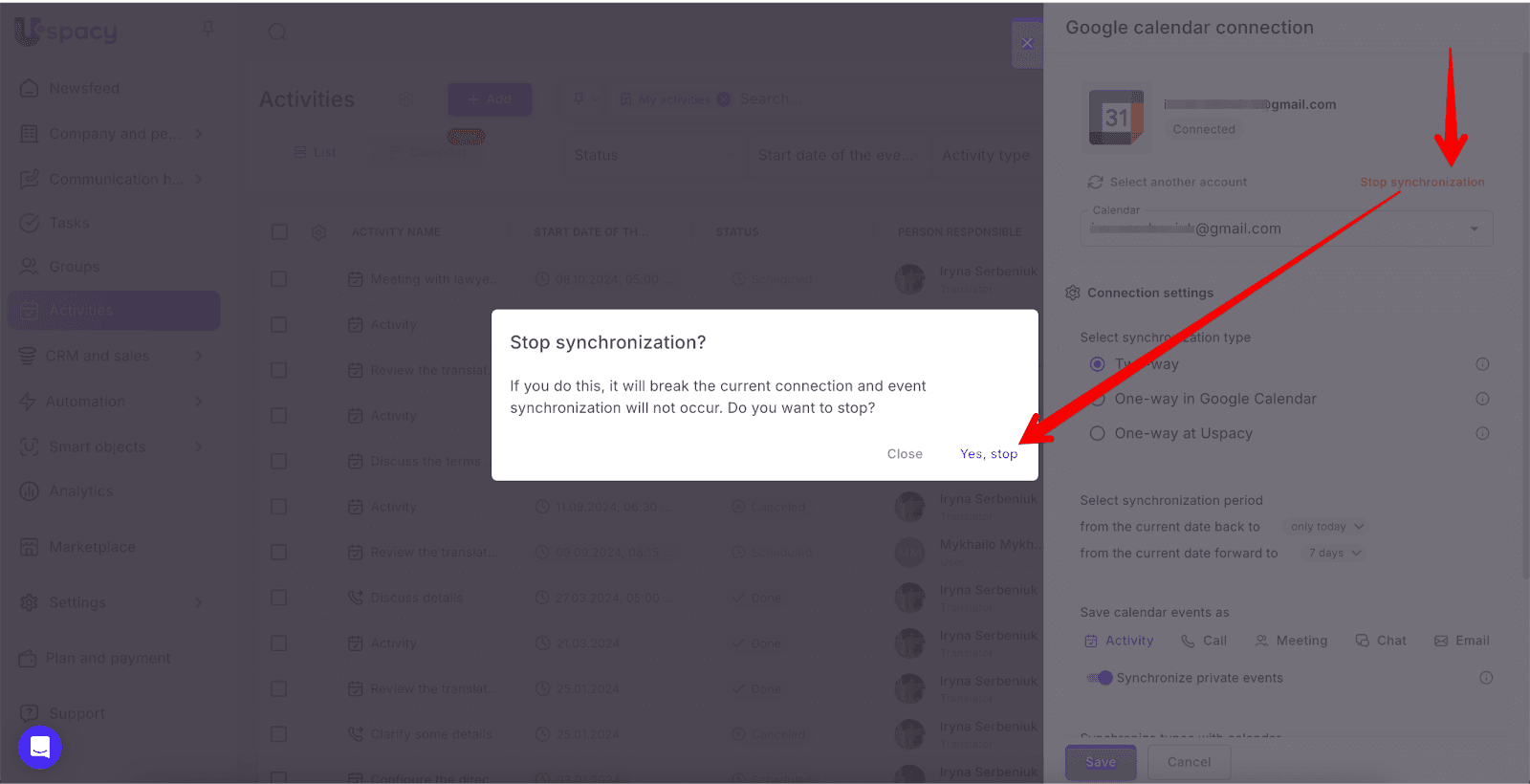
Task: Open the Start date of the event filter
Action: click(x=837, y=155)
